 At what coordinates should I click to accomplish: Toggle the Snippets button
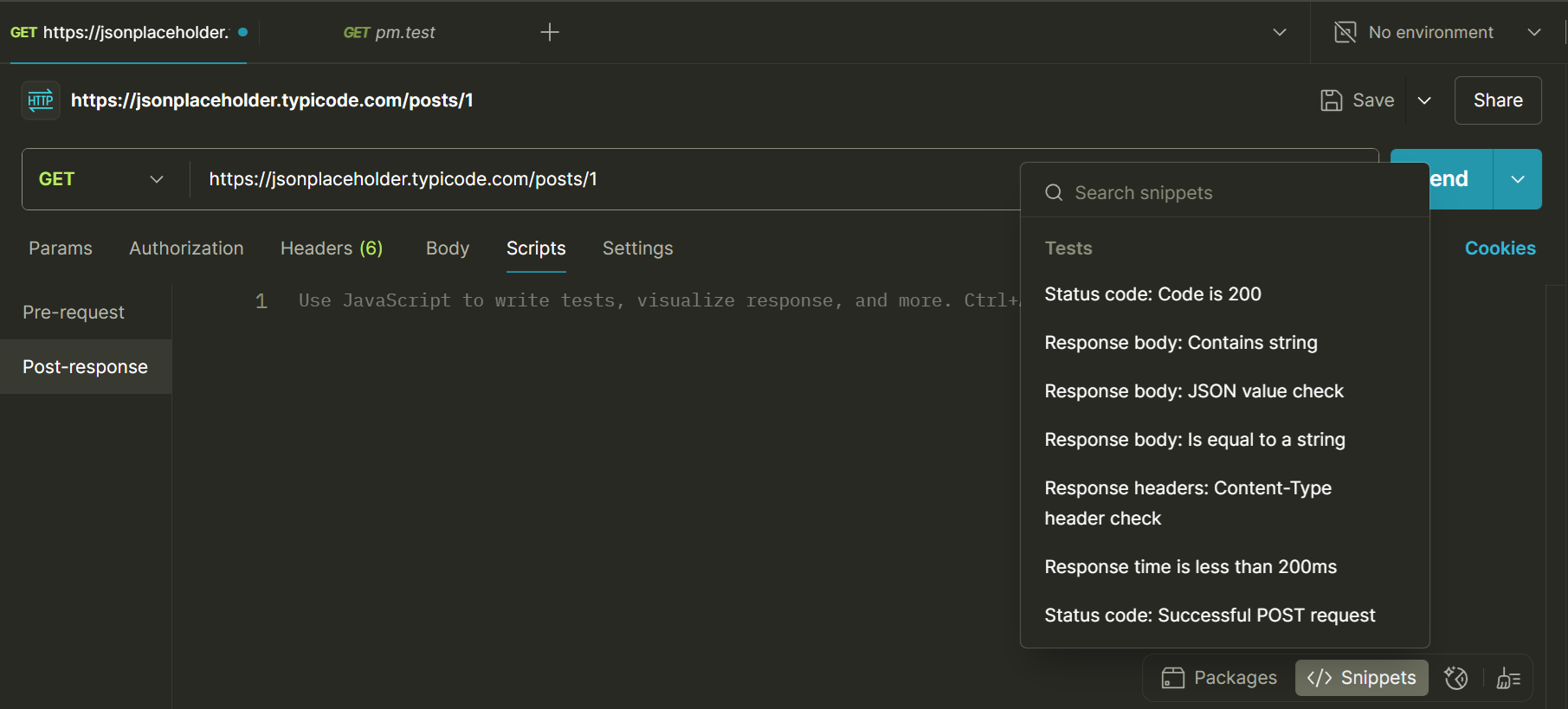(x=1362, y=678)
